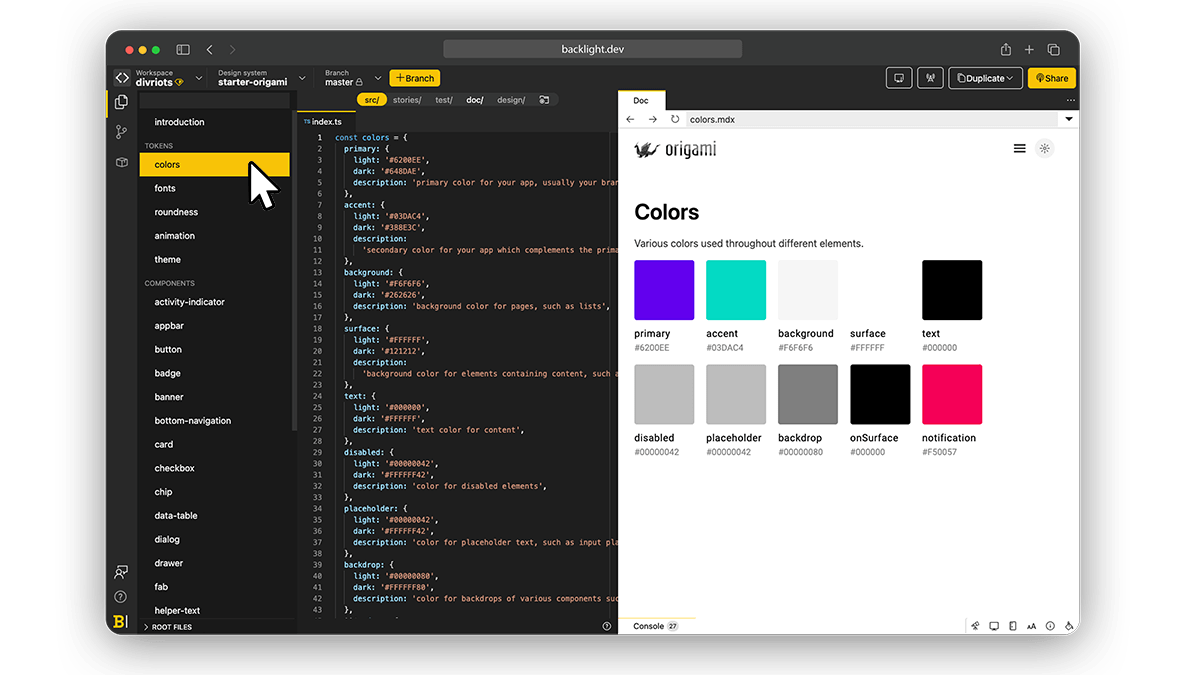
Task: Select the src/ folder tab
Action: [372, 100]
